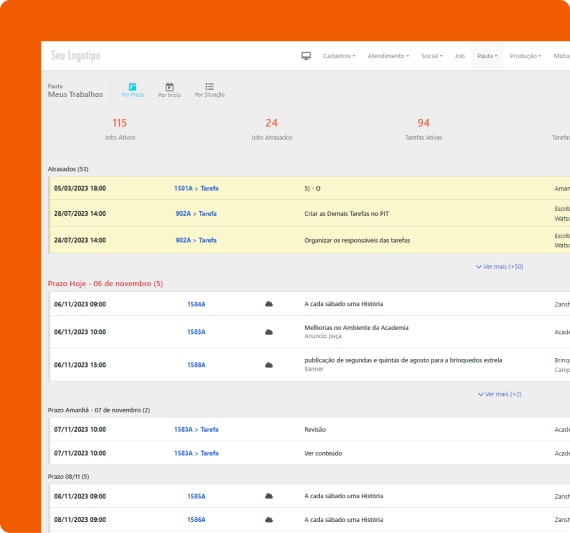Click the cloud icon for job 1584A
The height and width of the screenshot is (533, 570).
[x=269, y=304]
